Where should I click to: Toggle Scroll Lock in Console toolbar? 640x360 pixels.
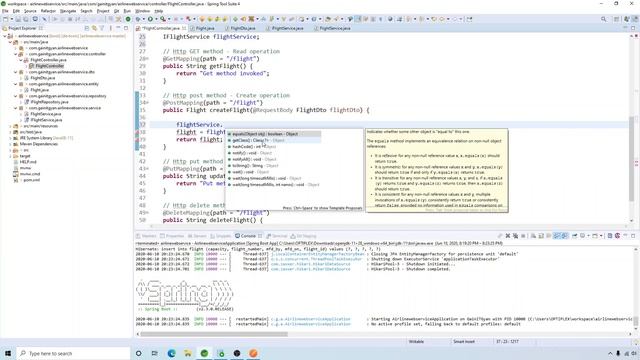541,236
